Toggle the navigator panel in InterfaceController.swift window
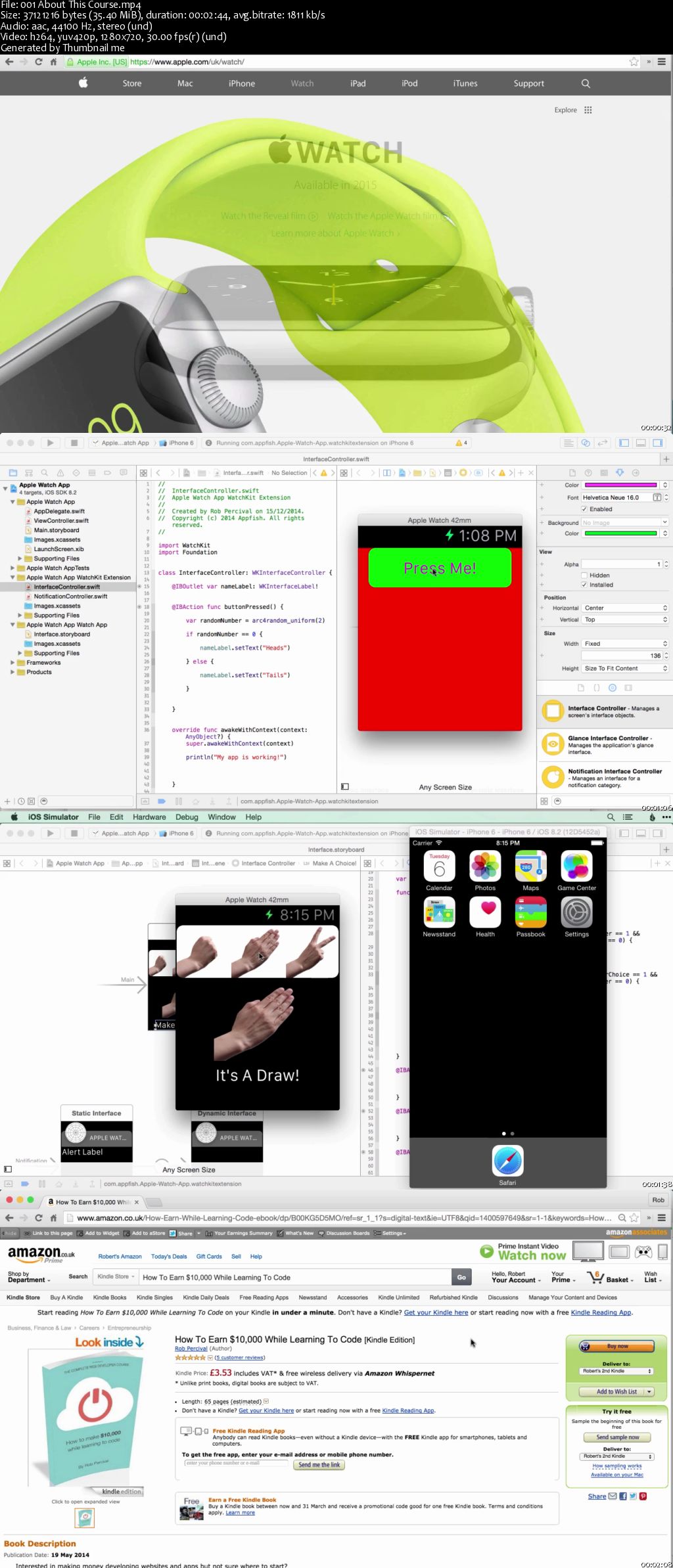The image size is (673, 1568). point(624,443)
